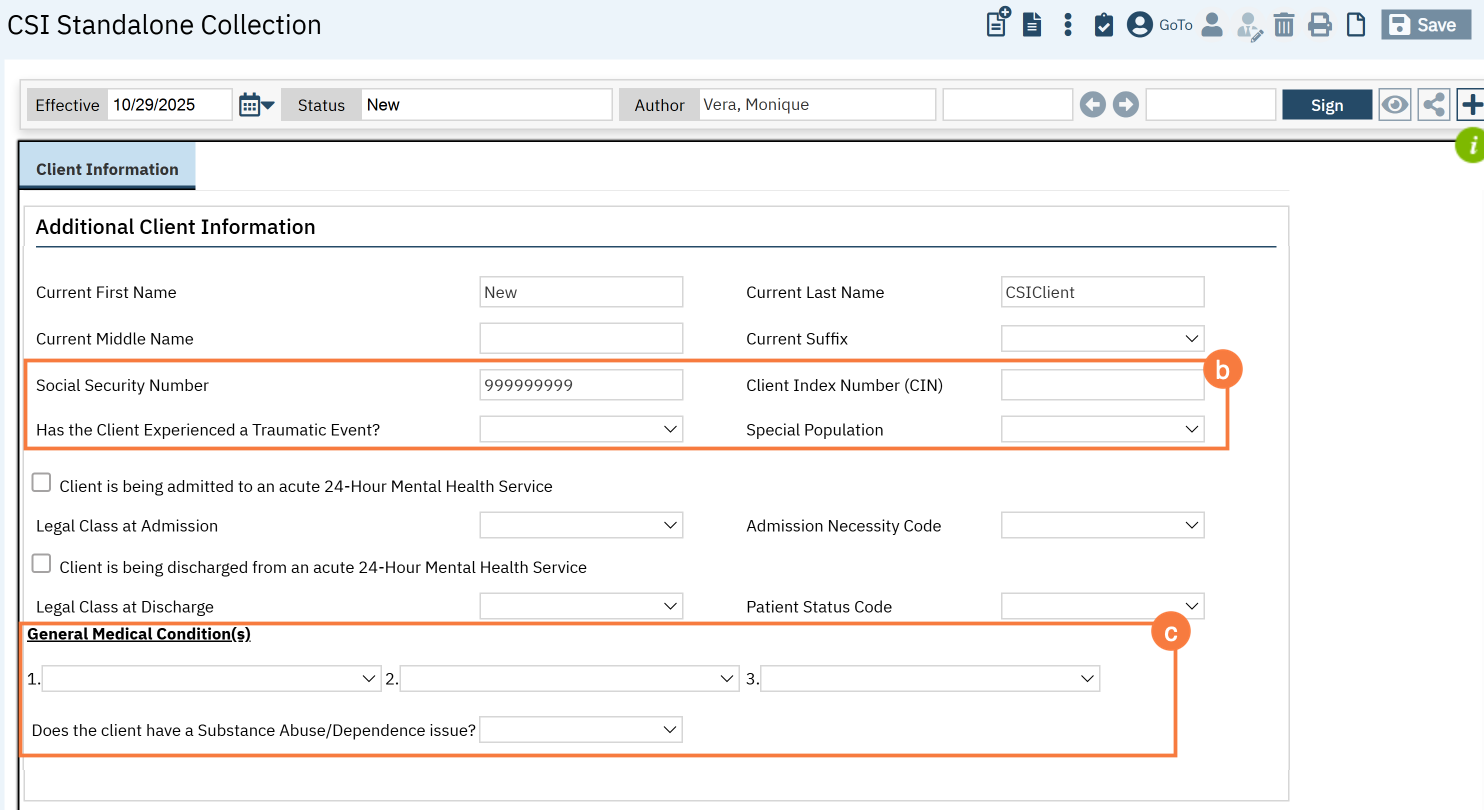Screen dimensions: 1484x810
Task: Expand the Special Population dropdown
Action: click(1102, 430)
